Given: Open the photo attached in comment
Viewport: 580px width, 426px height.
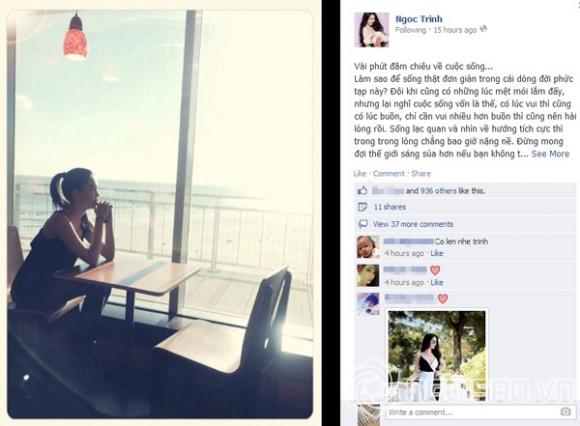Looking at the screenshot, I should 437,355.
